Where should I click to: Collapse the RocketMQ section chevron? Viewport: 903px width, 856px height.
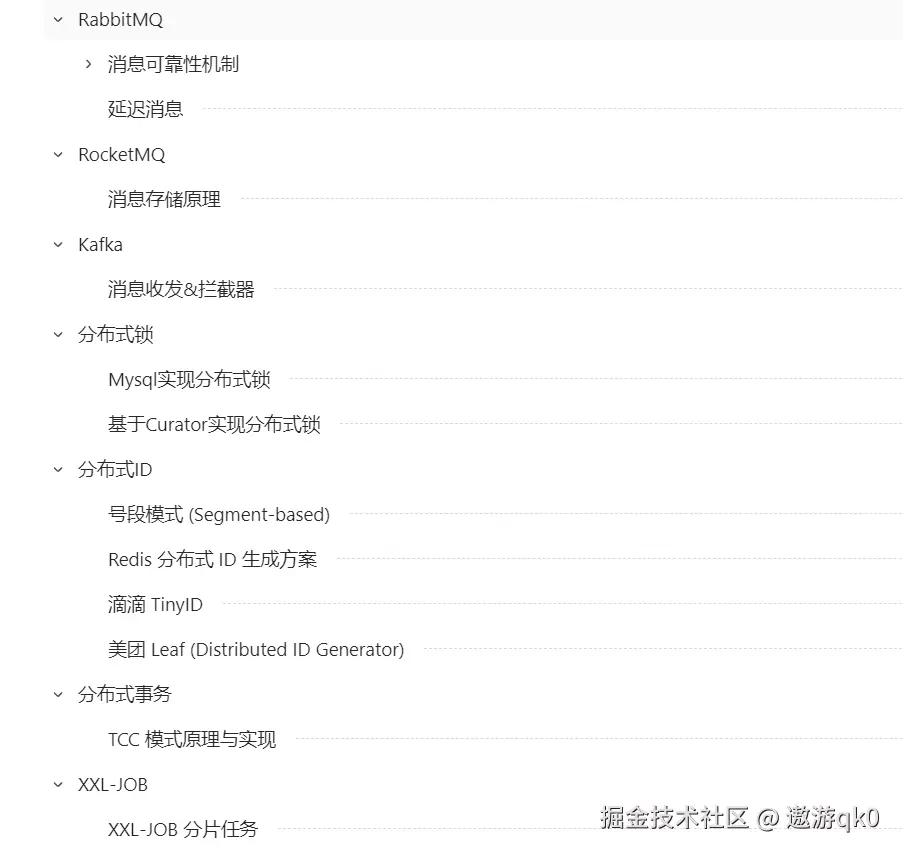[58, 154]
